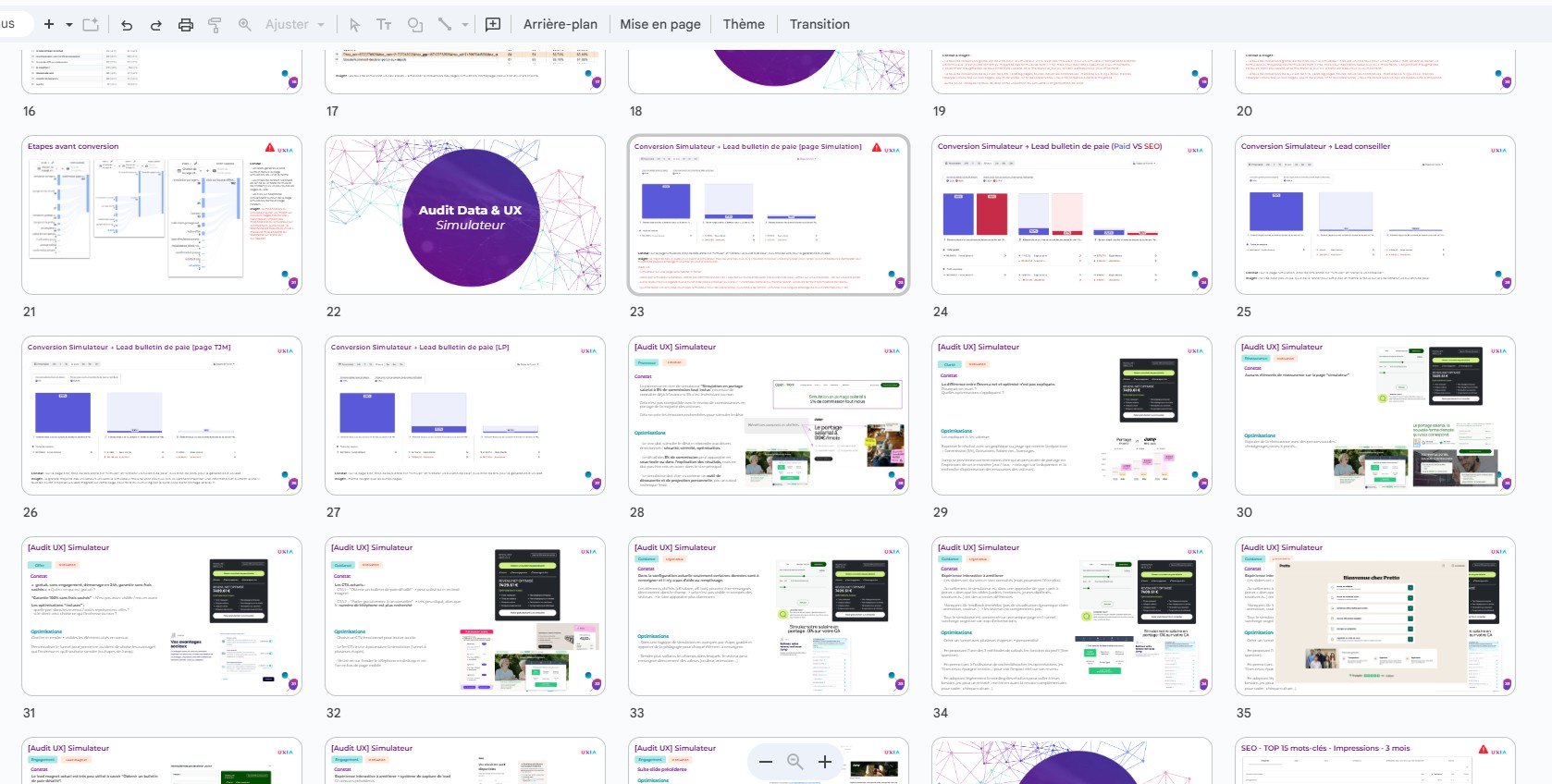Select the SEO TOP 15 mots-clés slide
1552x784 pixels.
(x=1375, y=761)
